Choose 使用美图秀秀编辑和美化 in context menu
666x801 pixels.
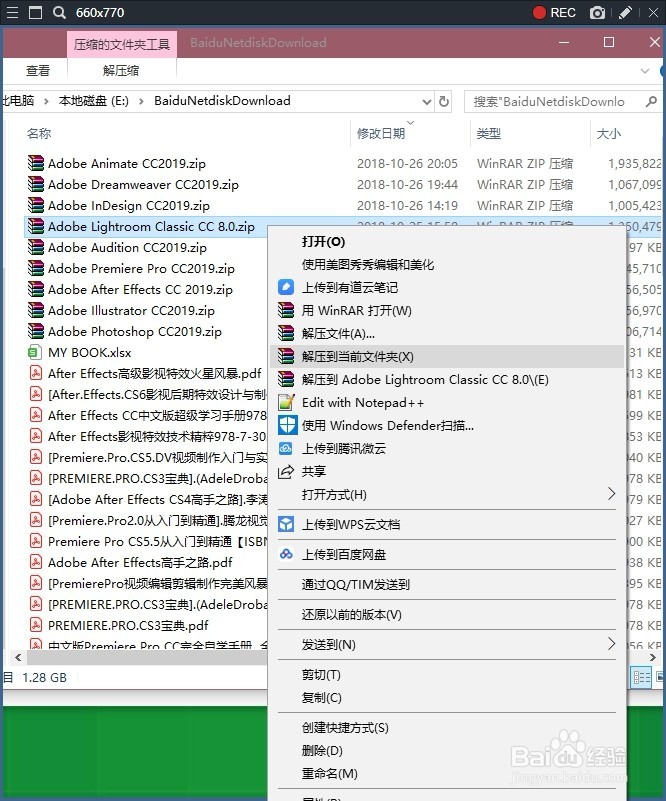click(368, 265)
